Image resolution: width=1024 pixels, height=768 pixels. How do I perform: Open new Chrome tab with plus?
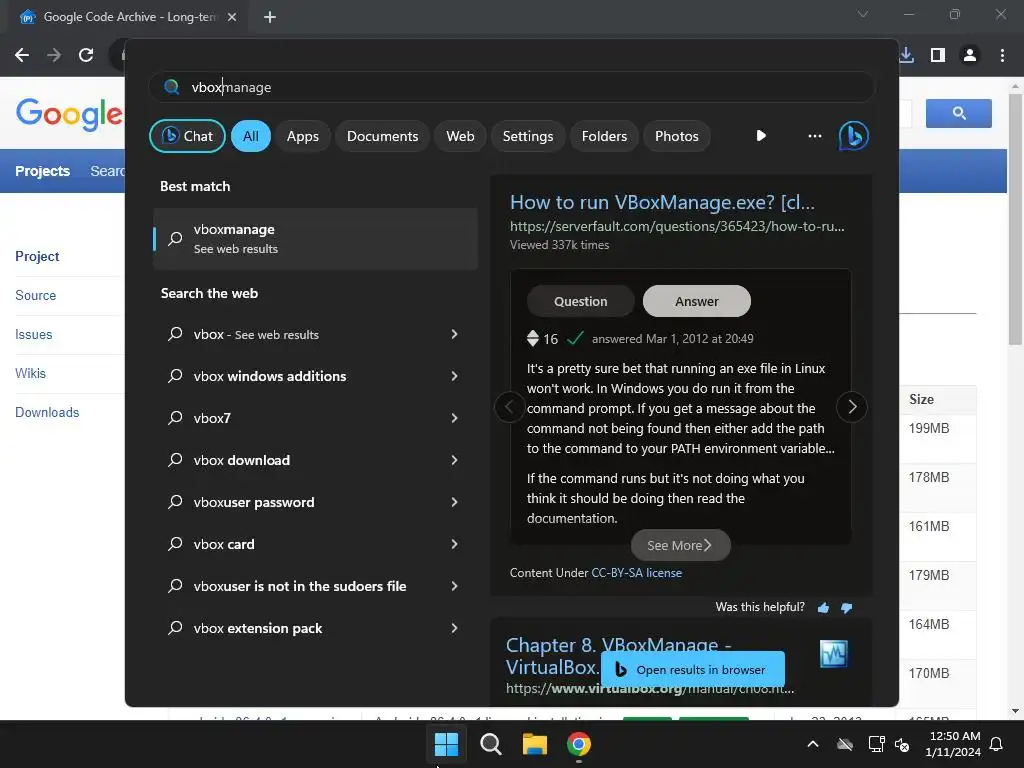270,17
